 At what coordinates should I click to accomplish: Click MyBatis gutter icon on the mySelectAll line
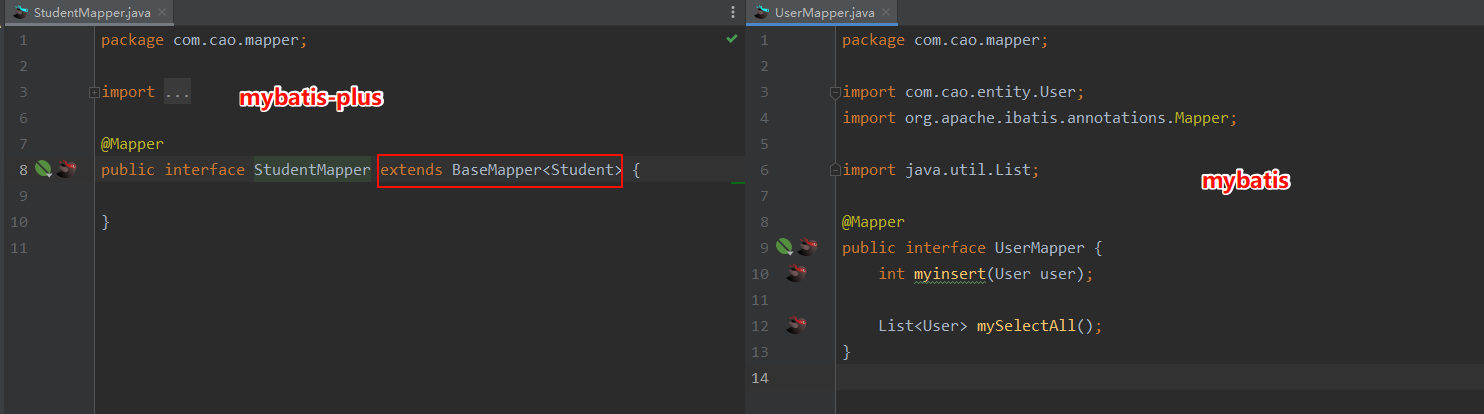797,325
